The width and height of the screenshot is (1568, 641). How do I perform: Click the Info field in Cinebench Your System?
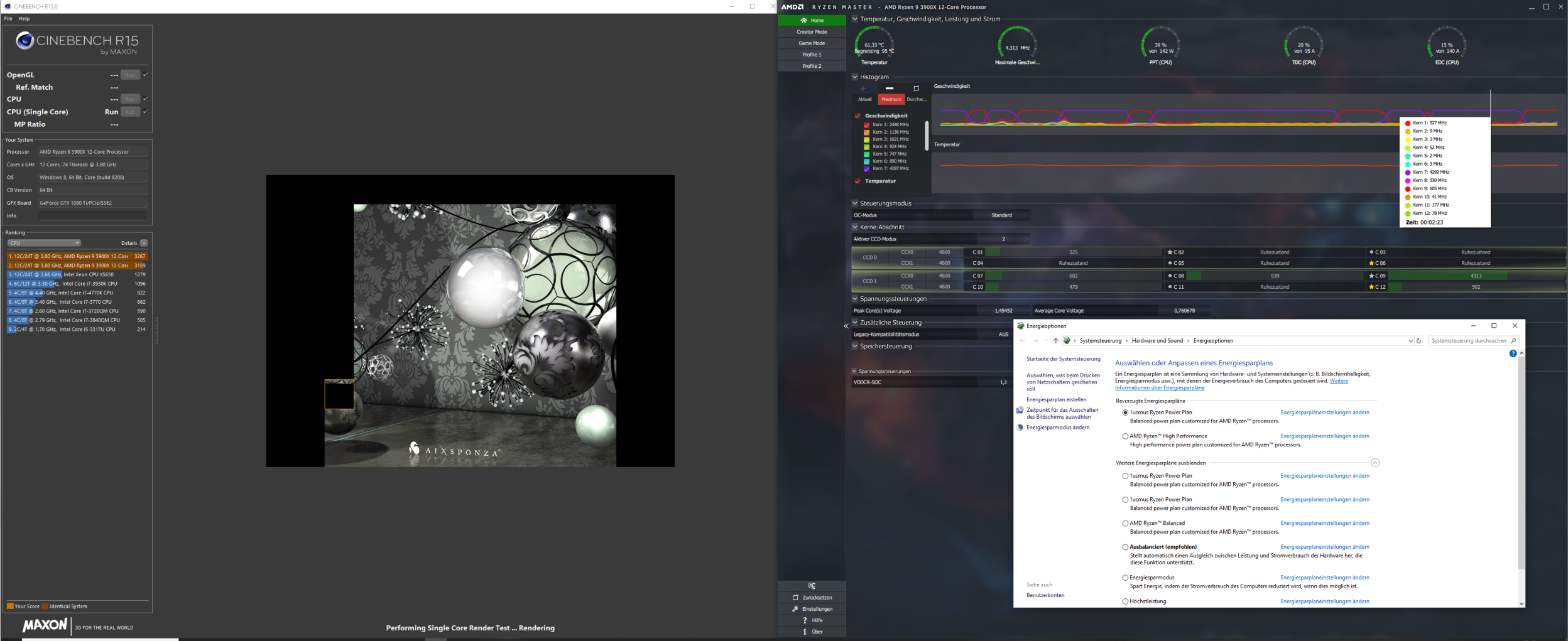point(92,216)
